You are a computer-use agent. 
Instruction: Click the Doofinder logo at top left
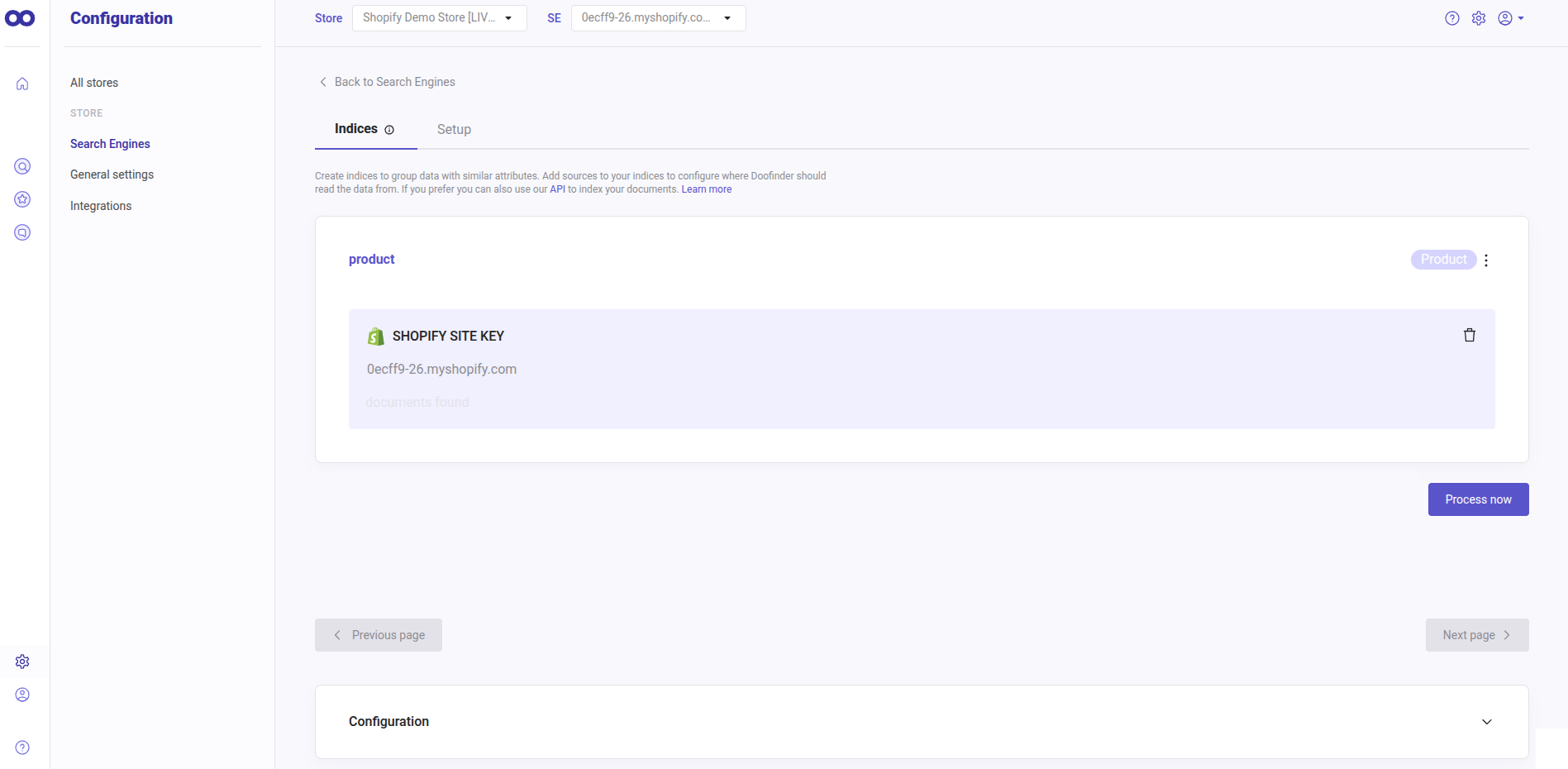point(20,18)
